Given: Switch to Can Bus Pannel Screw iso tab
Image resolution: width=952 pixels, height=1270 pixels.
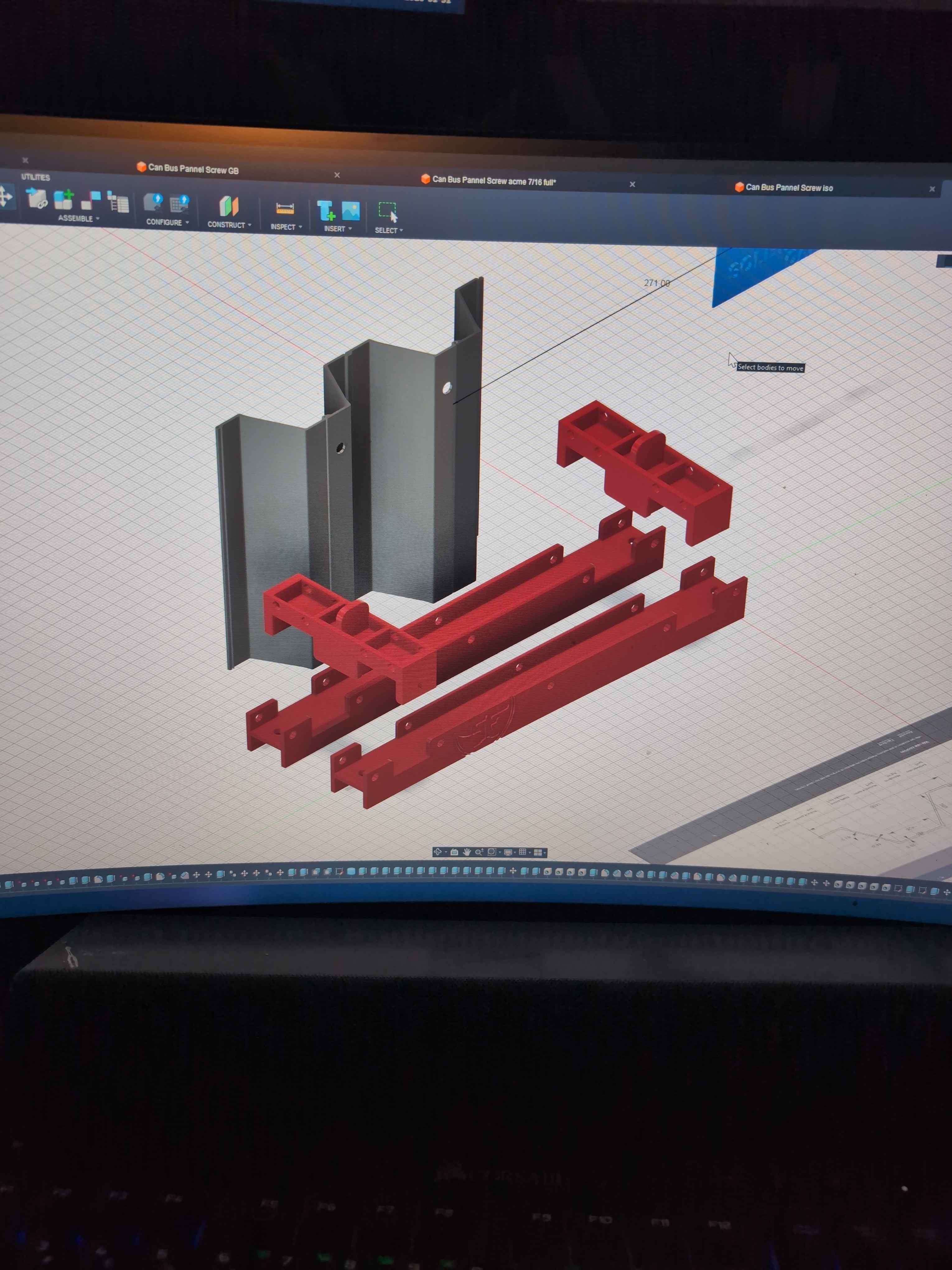Looking at the screenshot, I should pos(788,188).
